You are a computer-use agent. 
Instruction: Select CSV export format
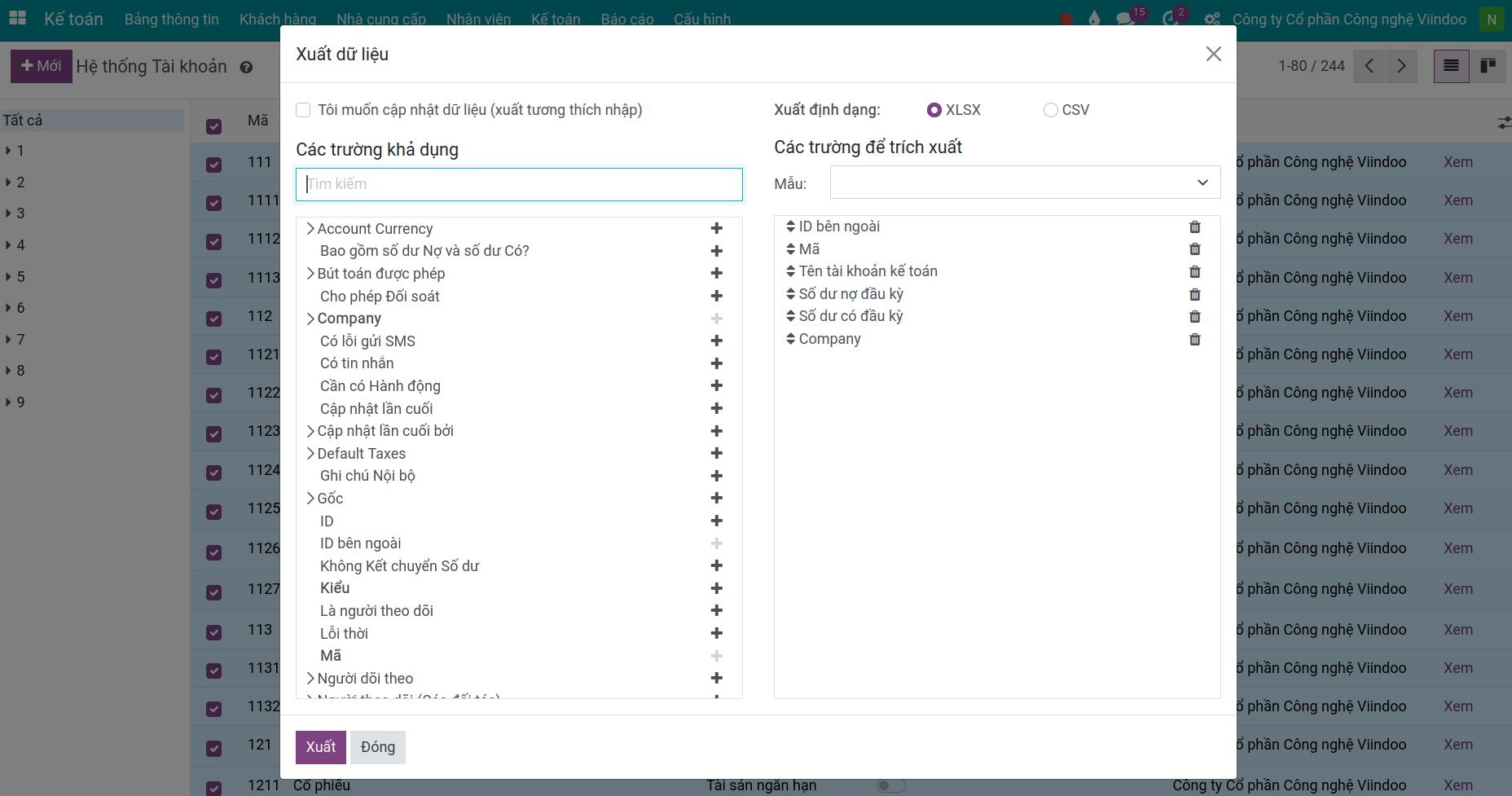(x=1050, y=110)
